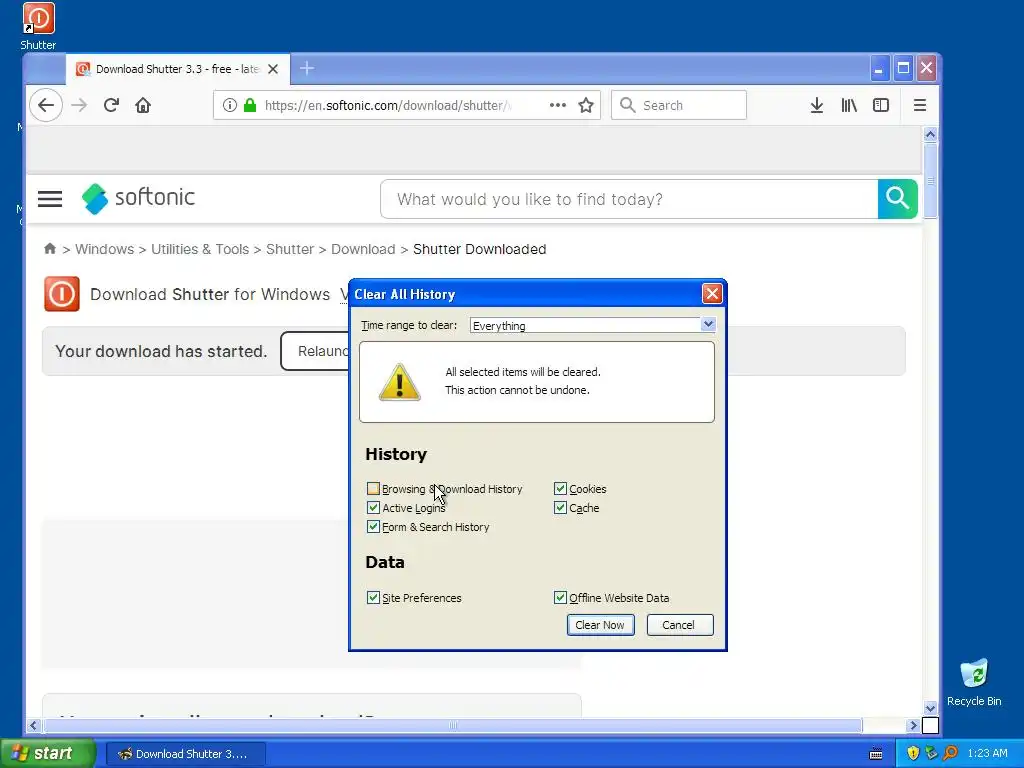Click the security shield tray icon
1024x768 pixels.
click(x=913, y=753)
